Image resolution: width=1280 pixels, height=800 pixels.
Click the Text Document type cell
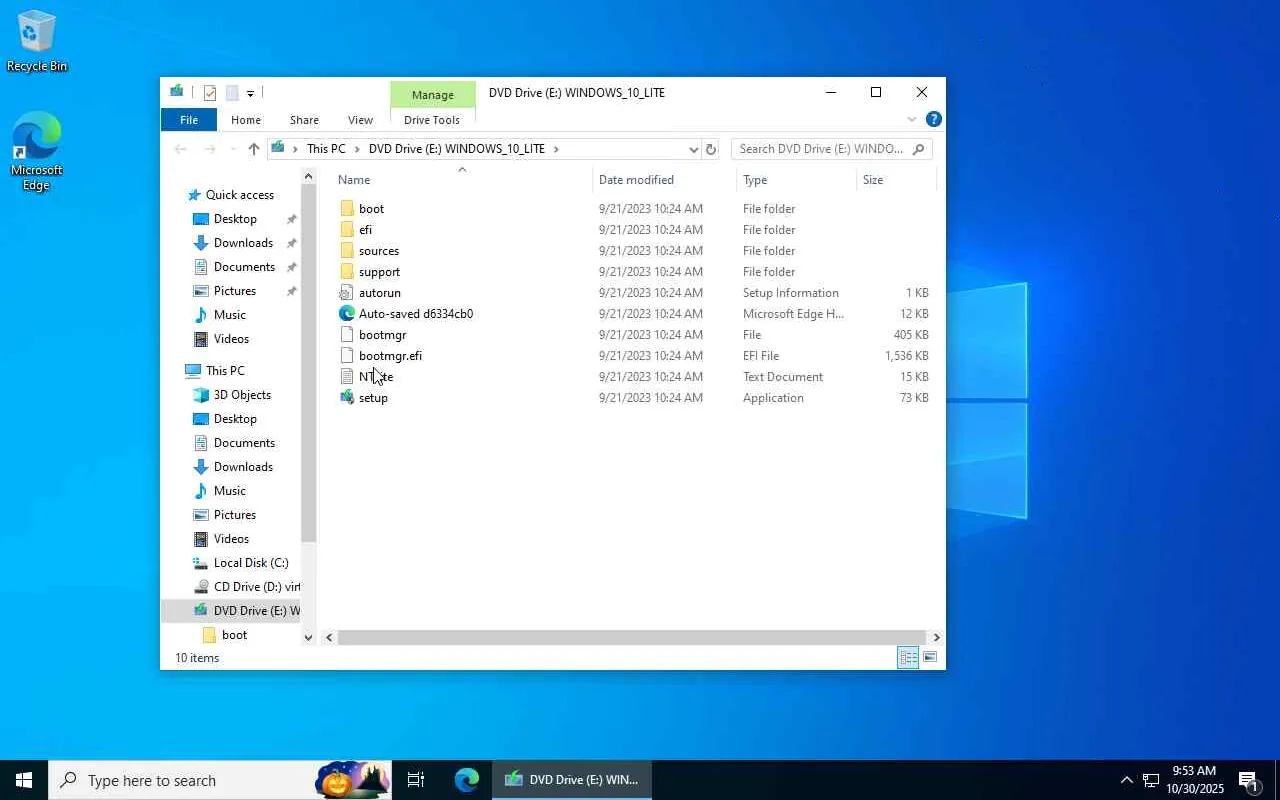(x=783, y=377)
